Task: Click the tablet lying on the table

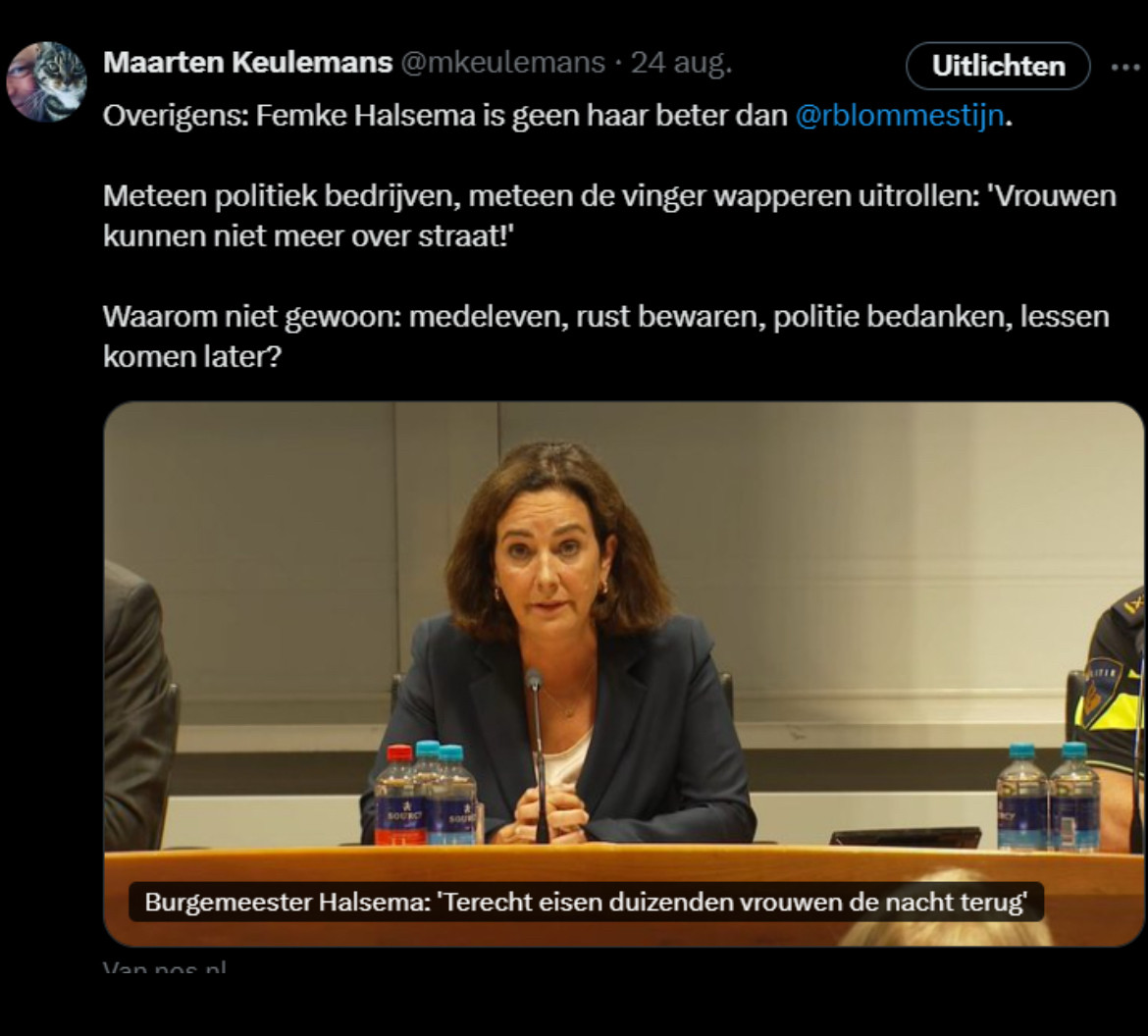Action: point(906,837)
